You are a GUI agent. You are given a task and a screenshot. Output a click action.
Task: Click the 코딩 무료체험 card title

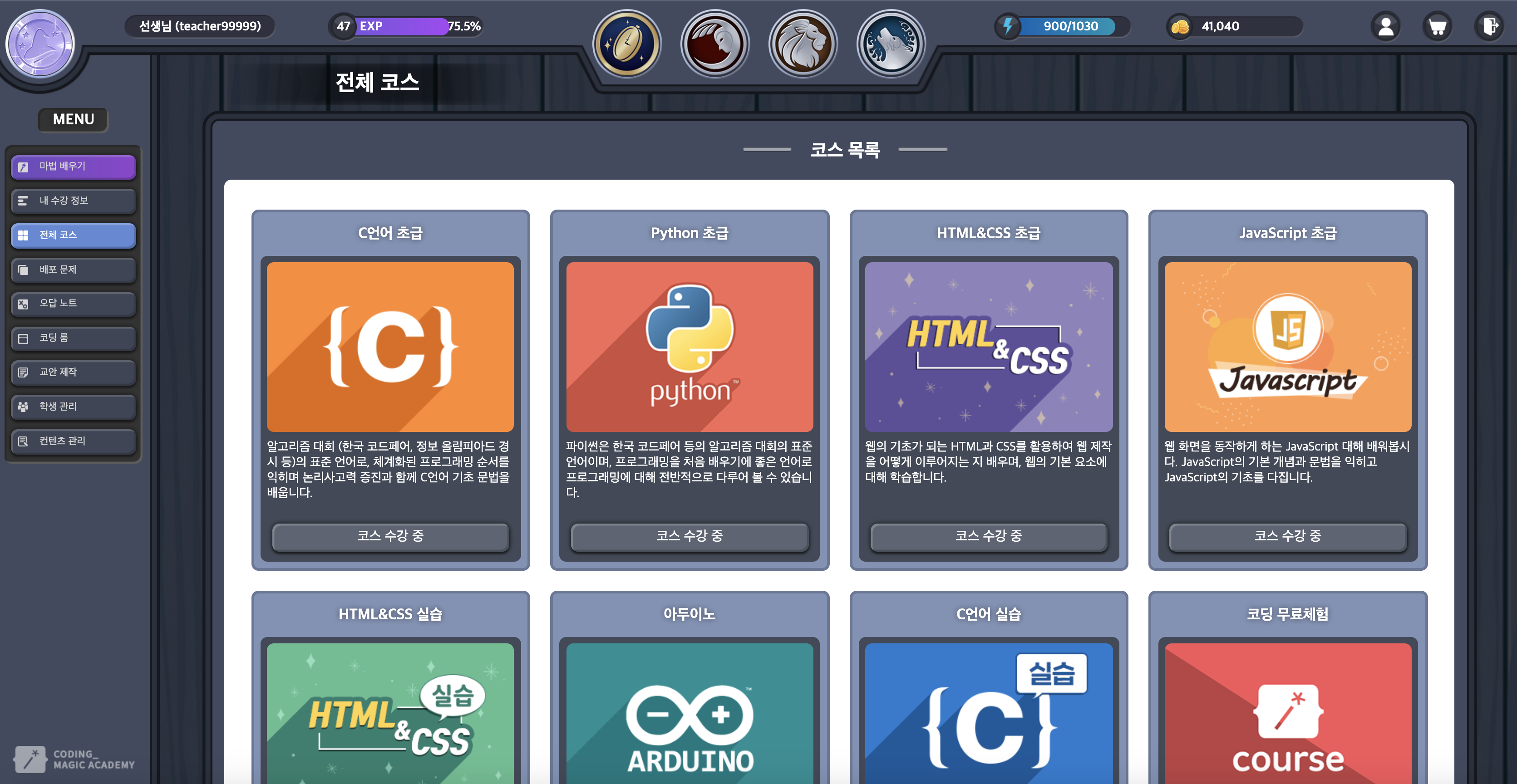(1288, 614)
